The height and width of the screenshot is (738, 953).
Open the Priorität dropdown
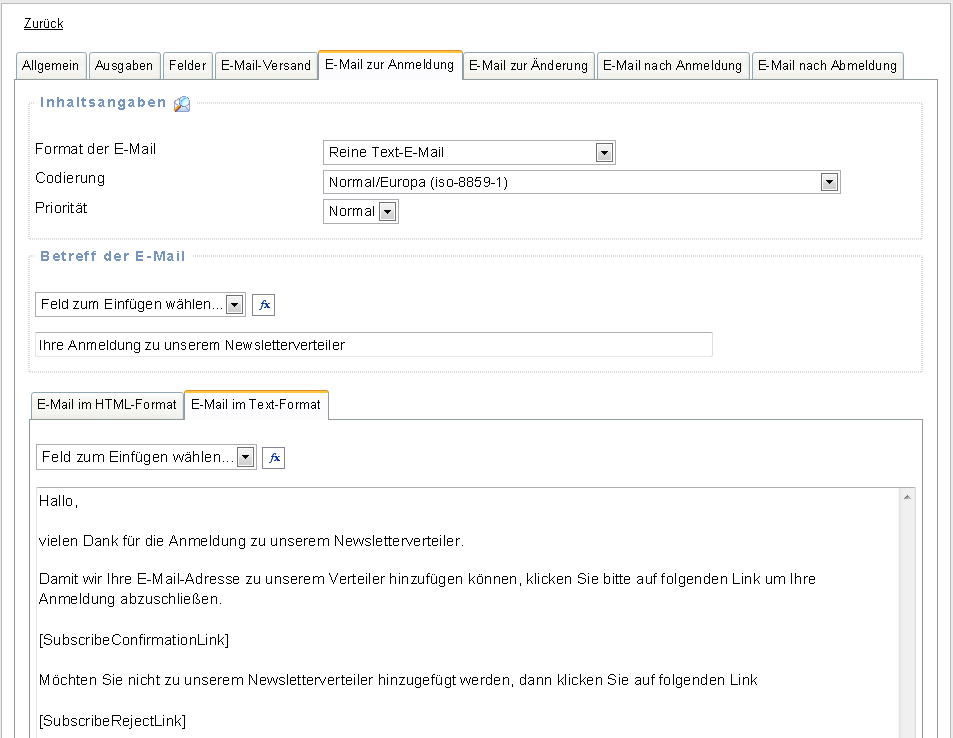[x=361, y=211]
